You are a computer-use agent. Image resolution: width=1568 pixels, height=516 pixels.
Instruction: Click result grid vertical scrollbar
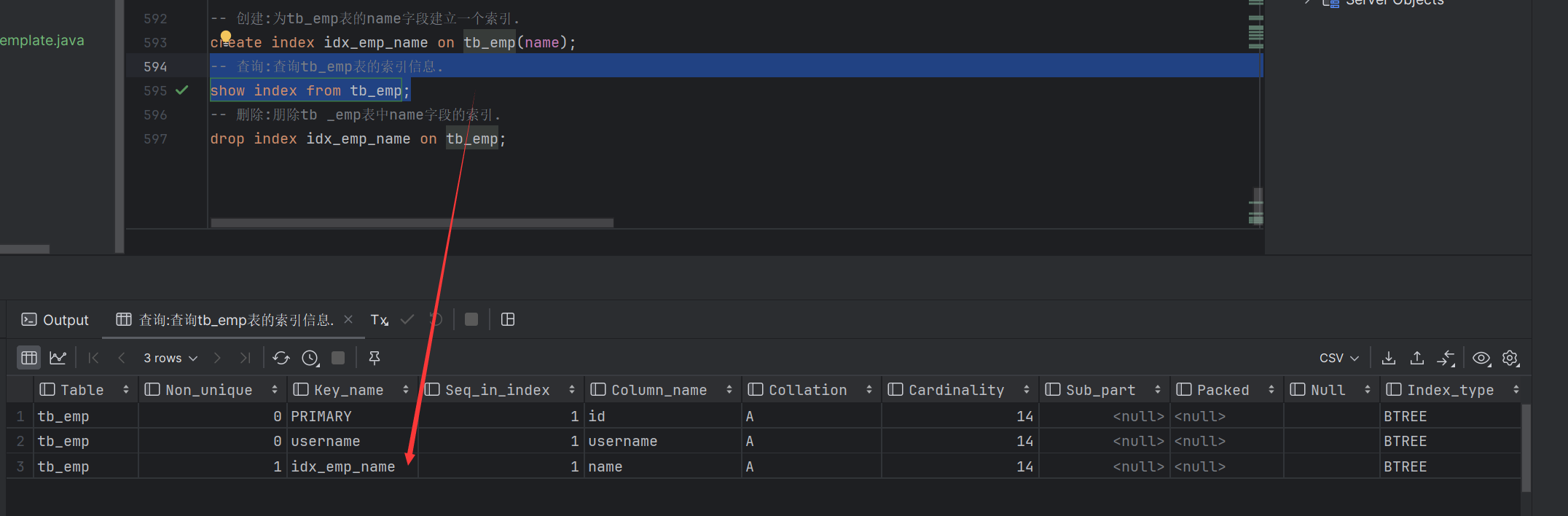point(1526,448)
